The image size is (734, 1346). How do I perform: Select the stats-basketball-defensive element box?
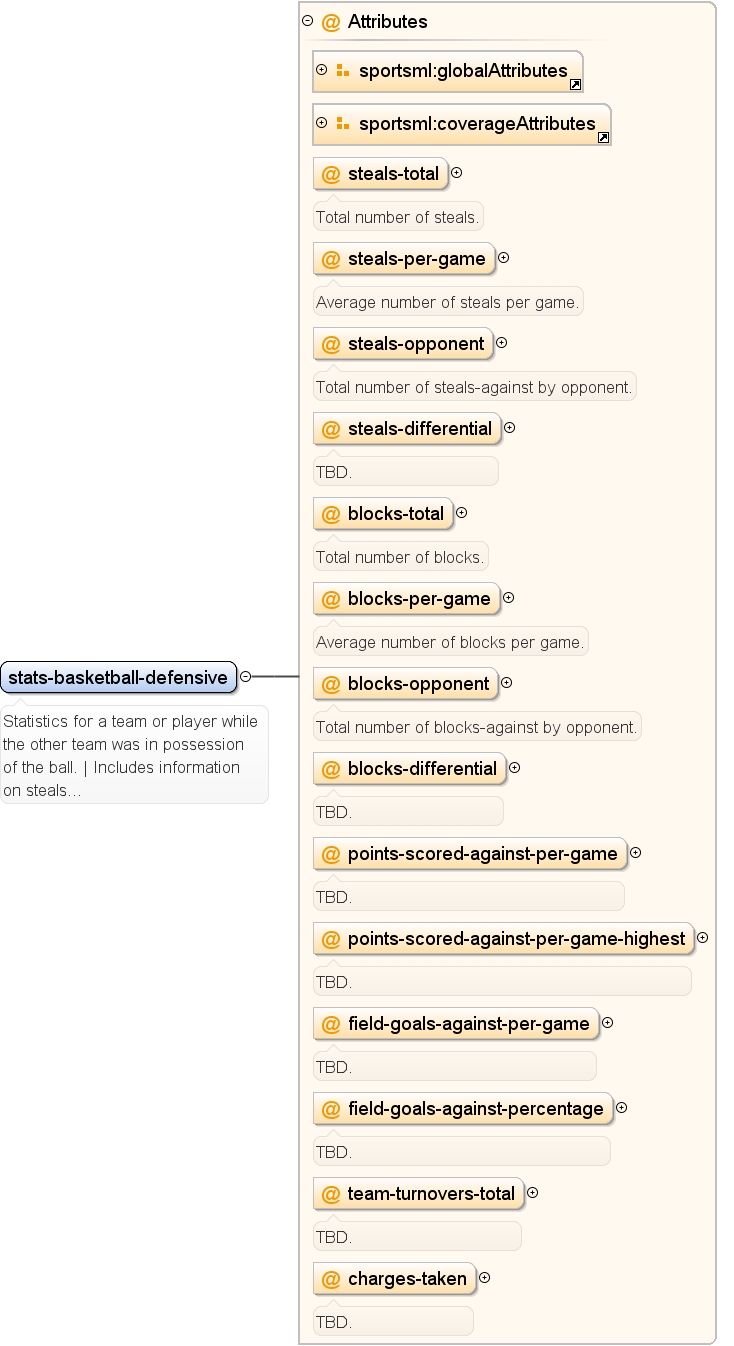coord(118,678)
